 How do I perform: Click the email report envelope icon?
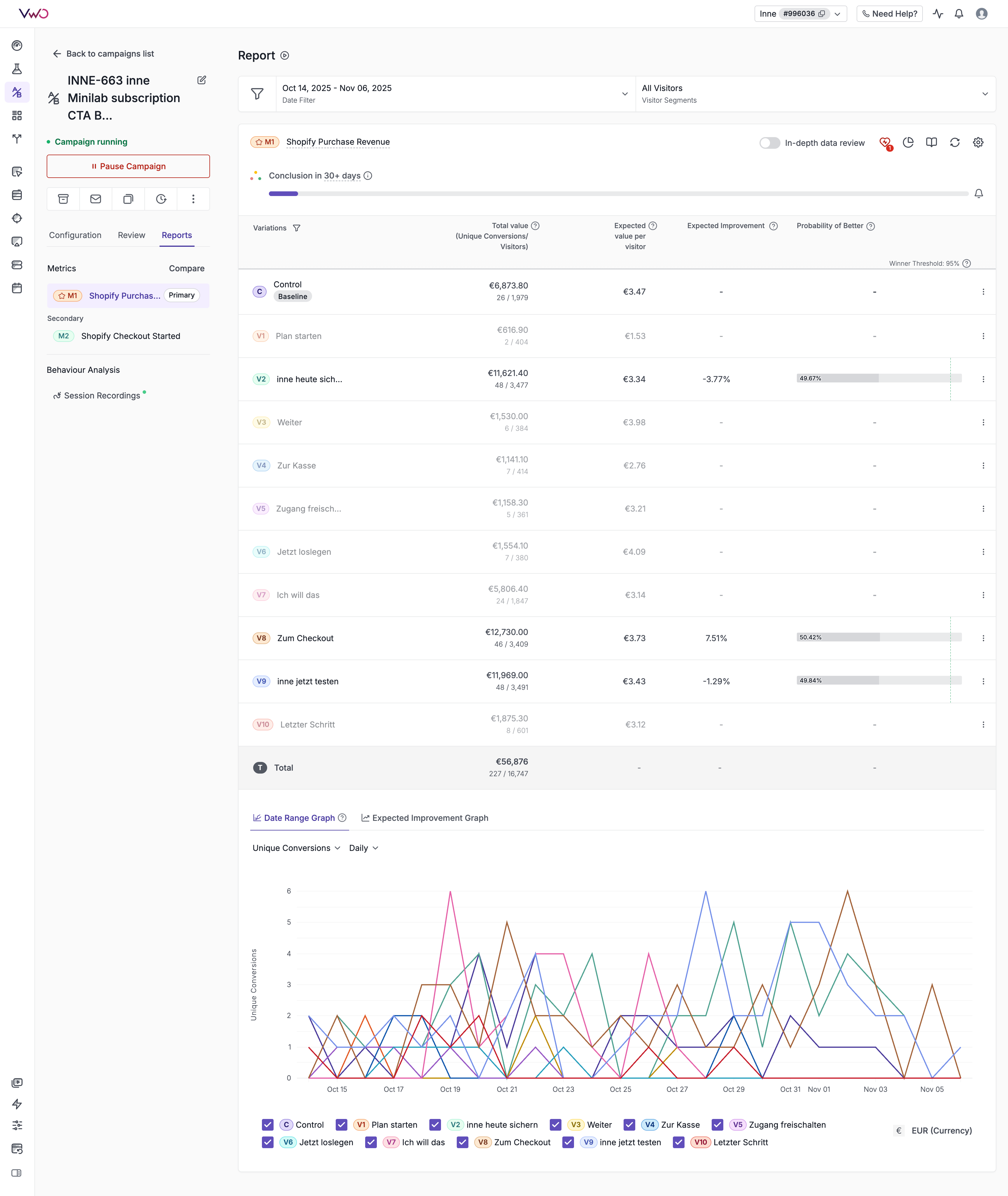[95, 199]
